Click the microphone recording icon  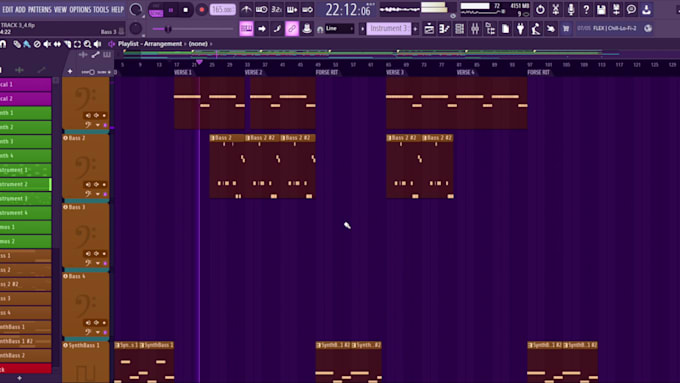571,10
